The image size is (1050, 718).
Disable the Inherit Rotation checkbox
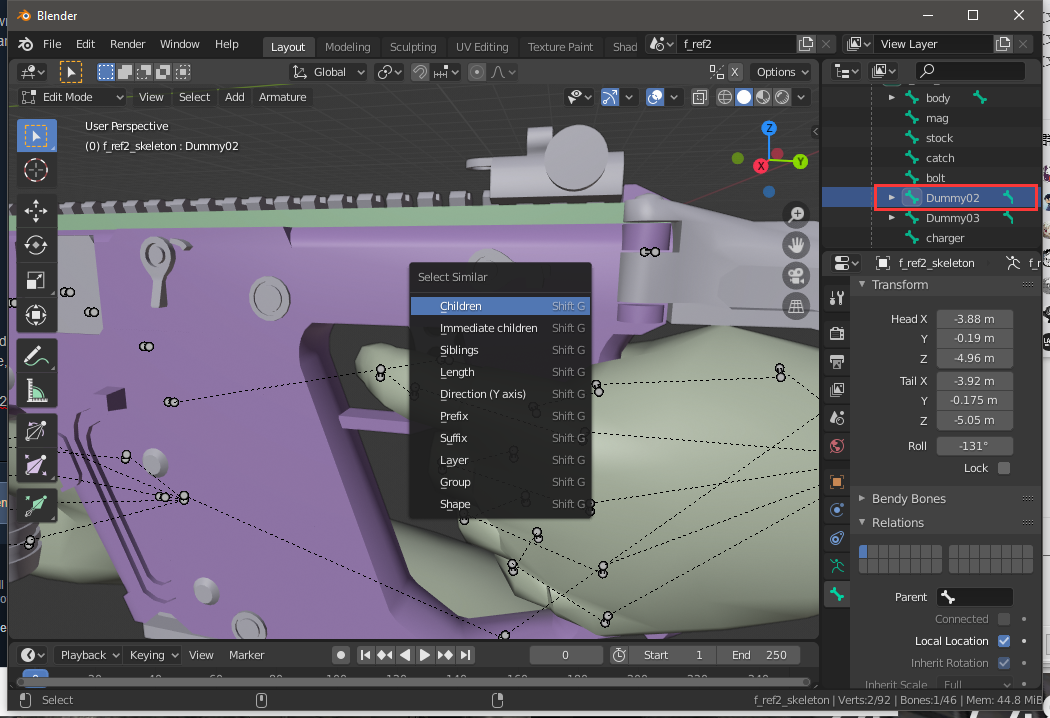tap(1004, 663)
